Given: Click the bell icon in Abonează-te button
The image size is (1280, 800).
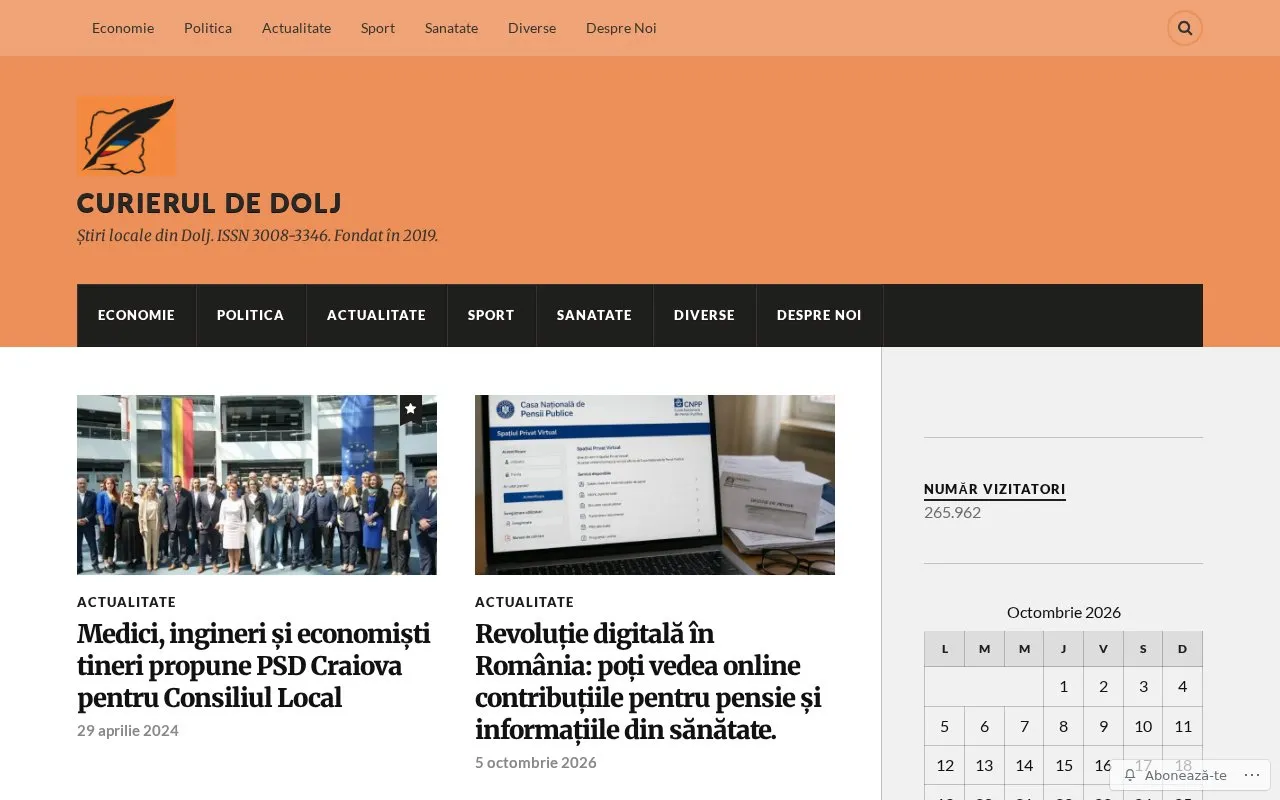Looking at the screenshot, I should coord(1130,775).
